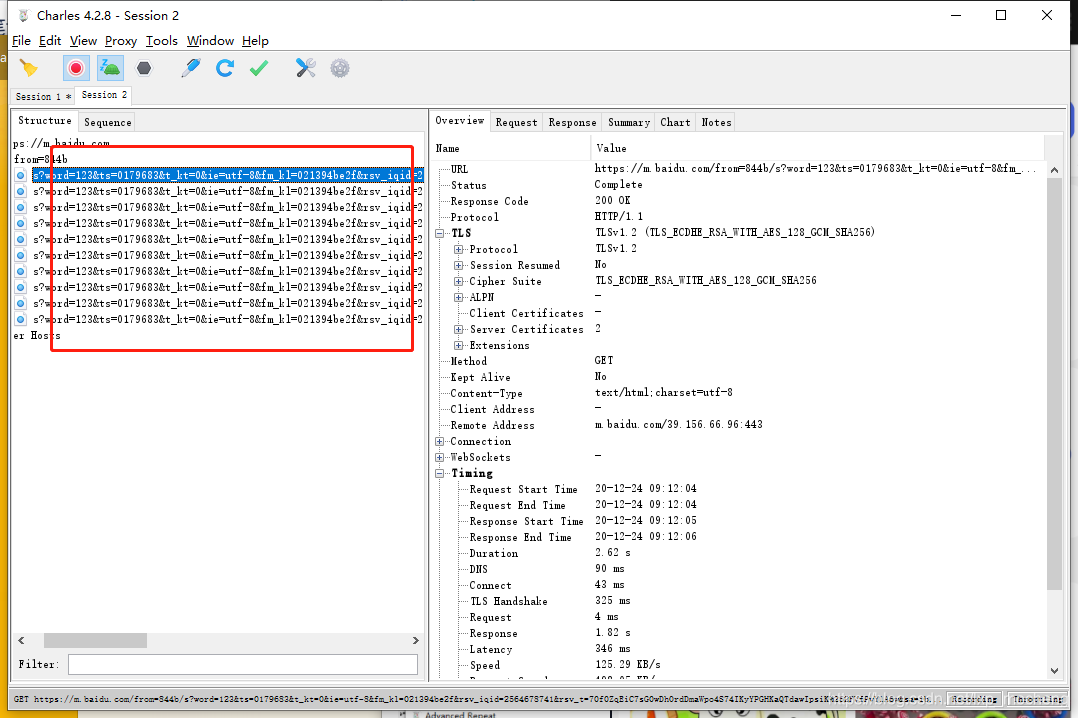
Task: Open the Tools menu
Action: tap(162, 41)
